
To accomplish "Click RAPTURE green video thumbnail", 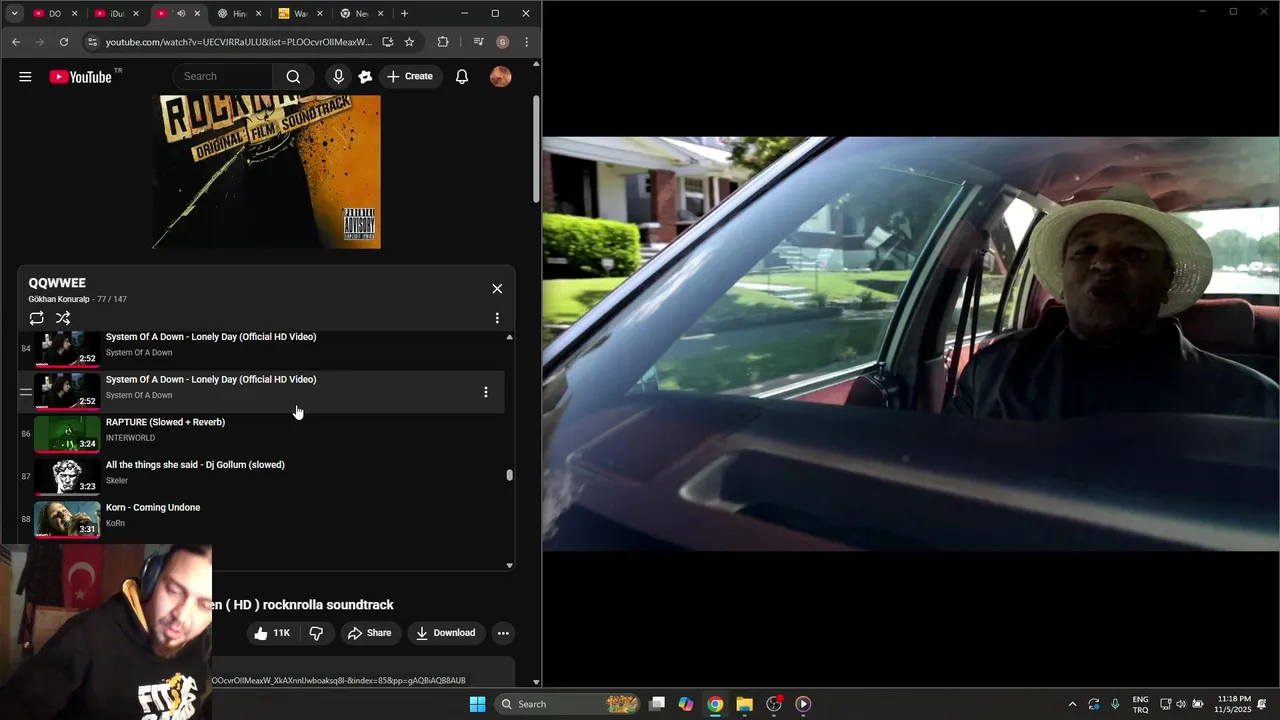I will tap(67, 434).
